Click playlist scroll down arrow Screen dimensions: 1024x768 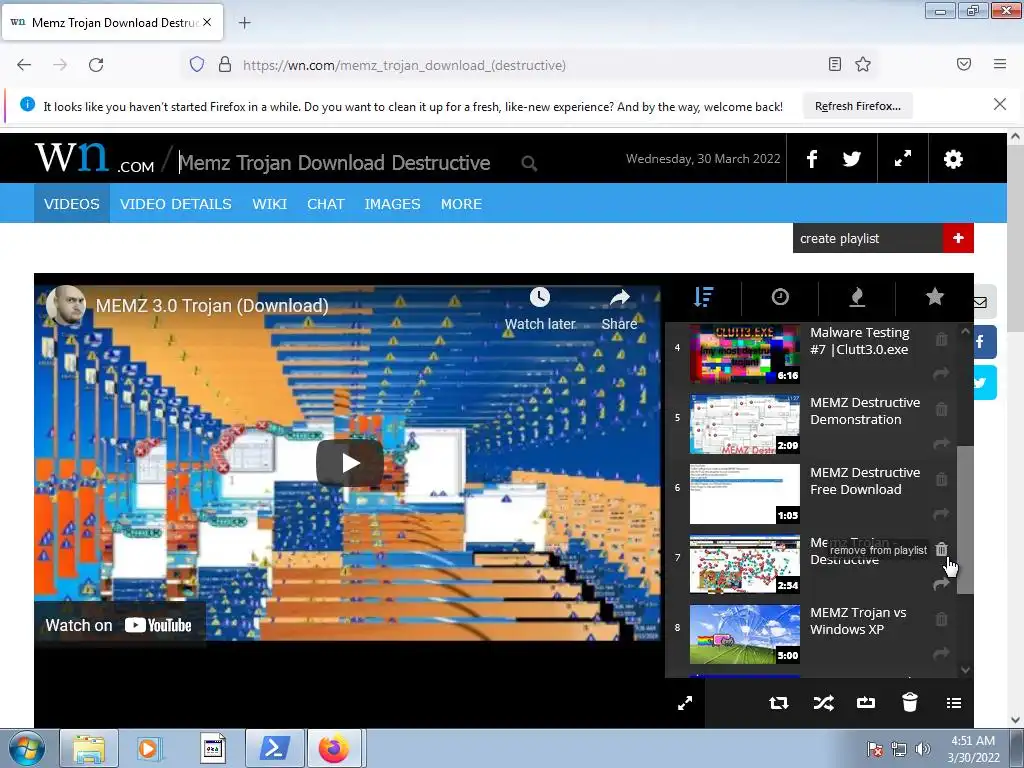965,671
